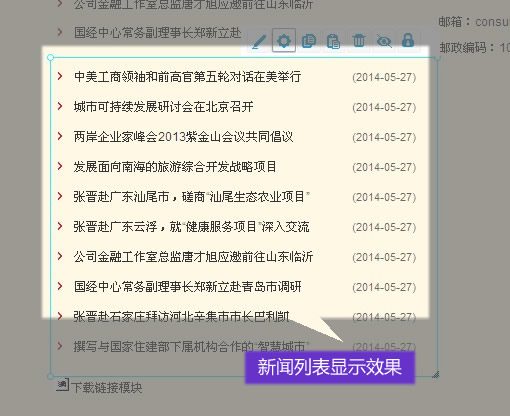
Task: Click the bottom-right corner resize handle
Action: point(435,375)
